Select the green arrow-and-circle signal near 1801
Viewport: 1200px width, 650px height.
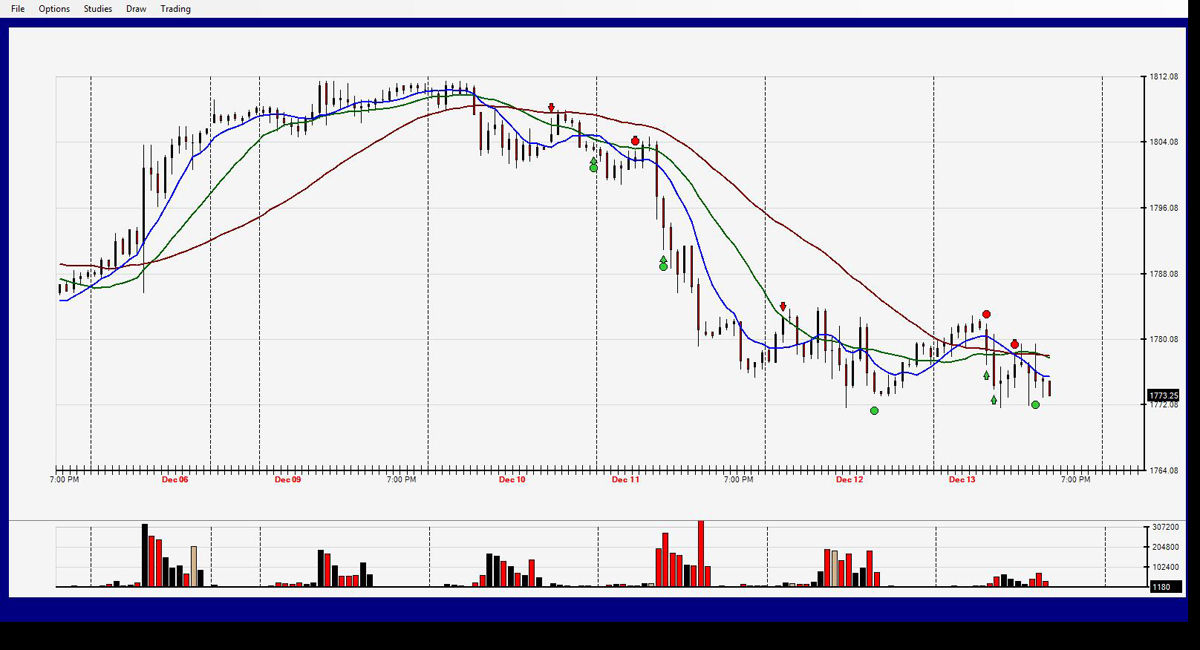593,164
